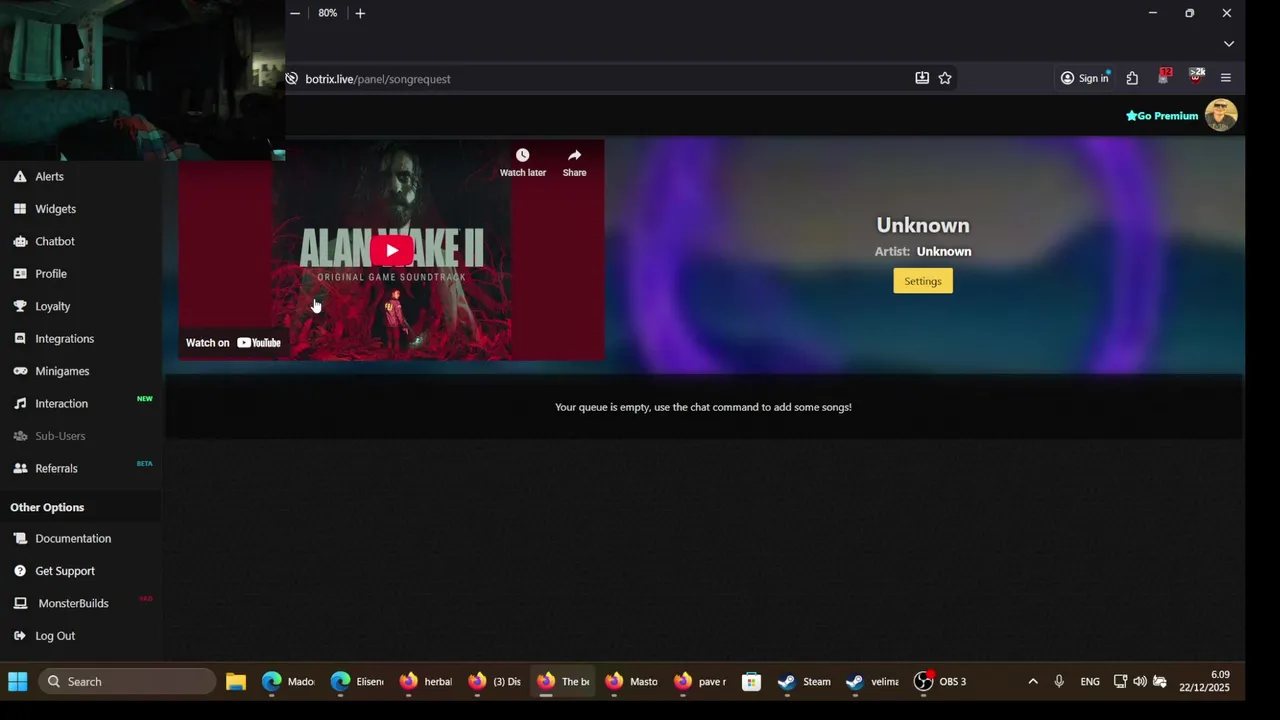
Task: Click the Firefox Sign in button
Action: coord(1086,78)
